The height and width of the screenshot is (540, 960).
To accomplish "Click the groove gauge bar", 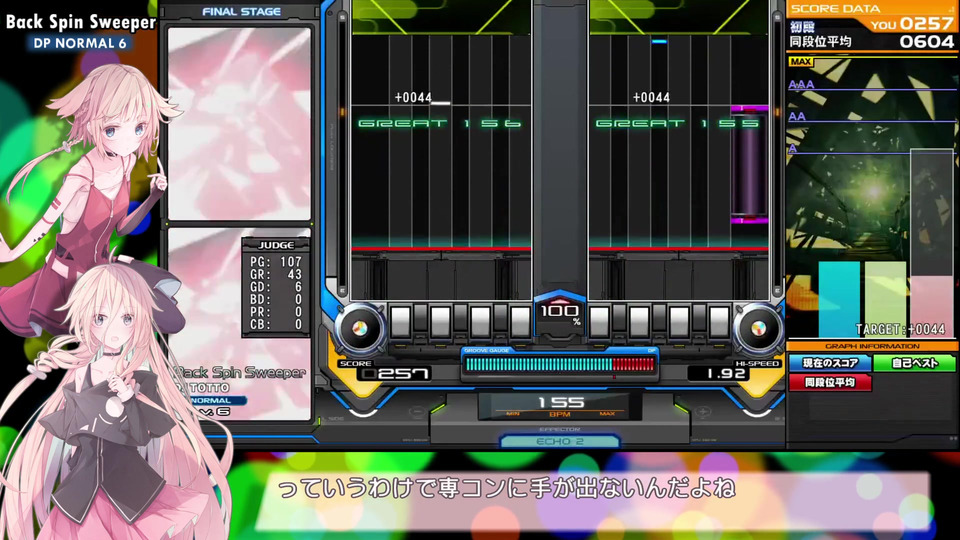I will coord(560,365).
